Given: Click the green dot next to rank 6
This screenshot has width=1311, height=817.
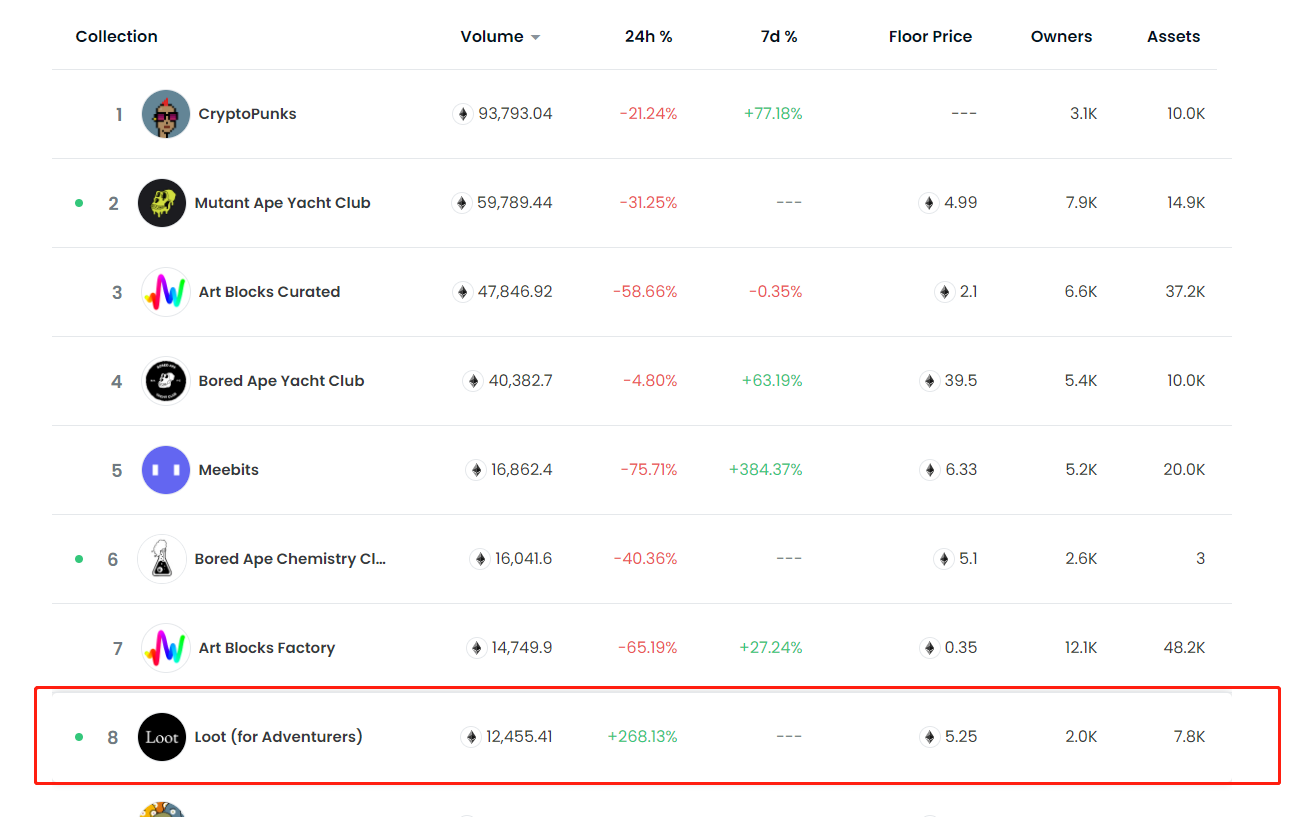Looking at the screenshot, I should pyautogui.click(x=79, y=559).
